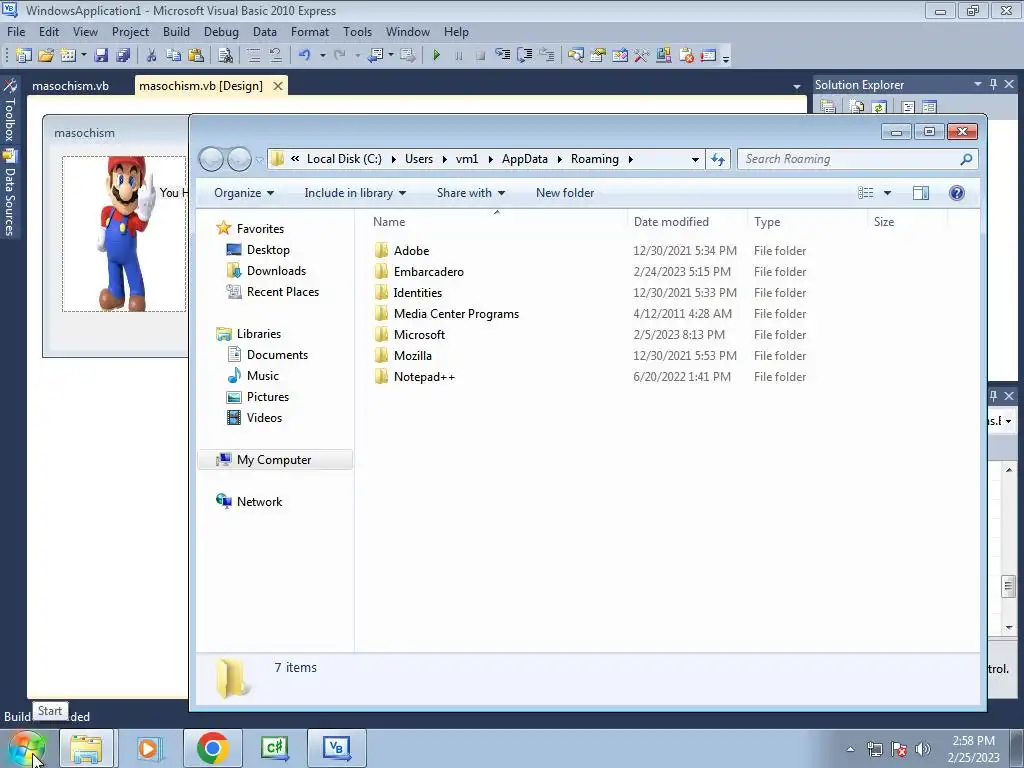Click the Uncomment selected lines icon
This screenshot has height=768, width=1024.
tap(276, 56)
